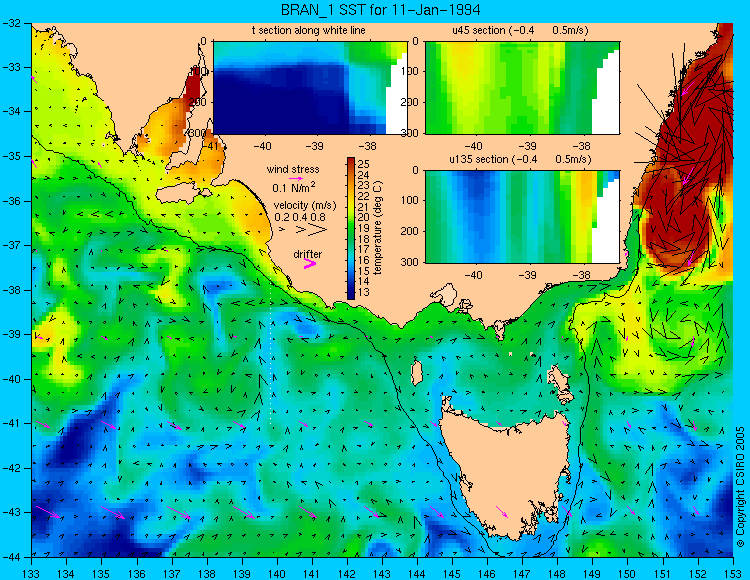Click the colorbar value 25
Image resolution: width=750 pixels, height=580 pixels.
(364, 164)
